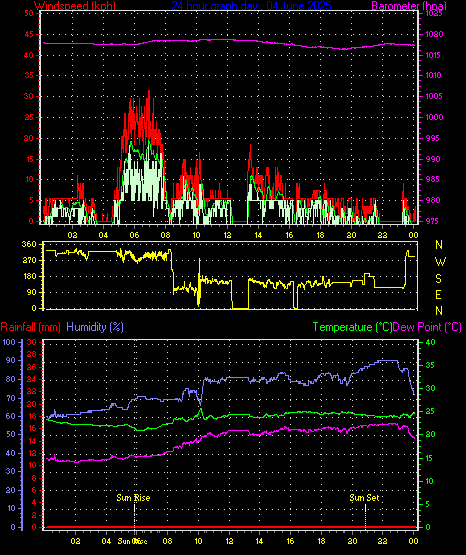
Task: Click hour 14 below the temperature chart
Action: coord(259,541)
